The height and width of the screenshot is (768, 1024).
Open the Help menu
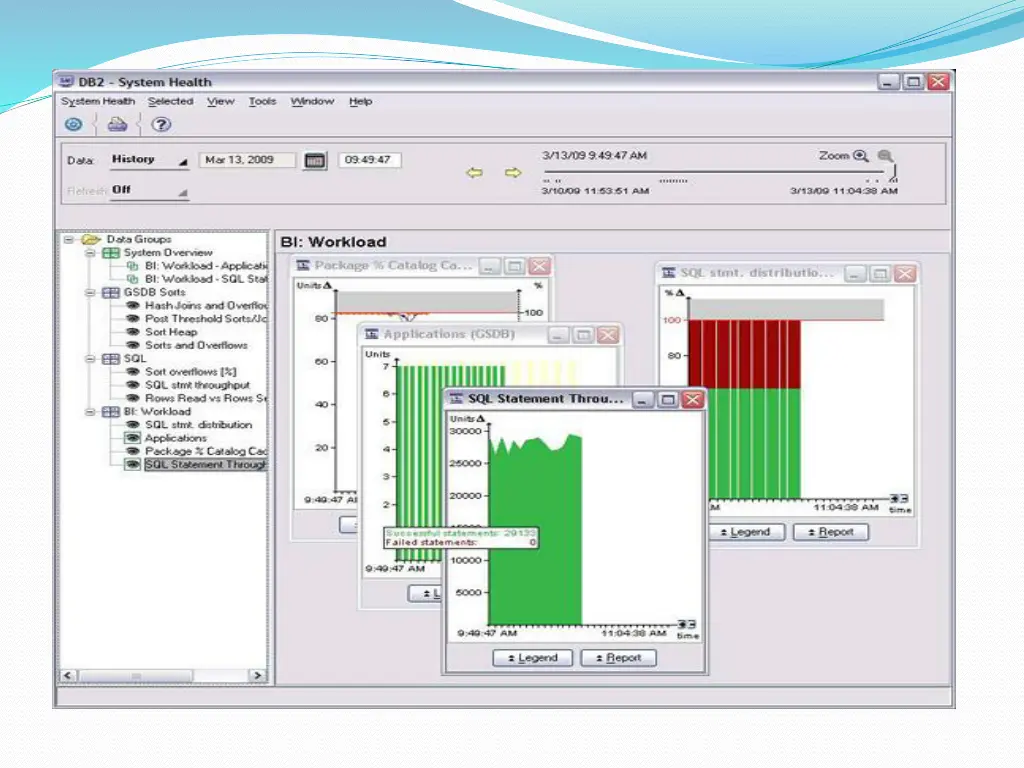pos(360,101)
